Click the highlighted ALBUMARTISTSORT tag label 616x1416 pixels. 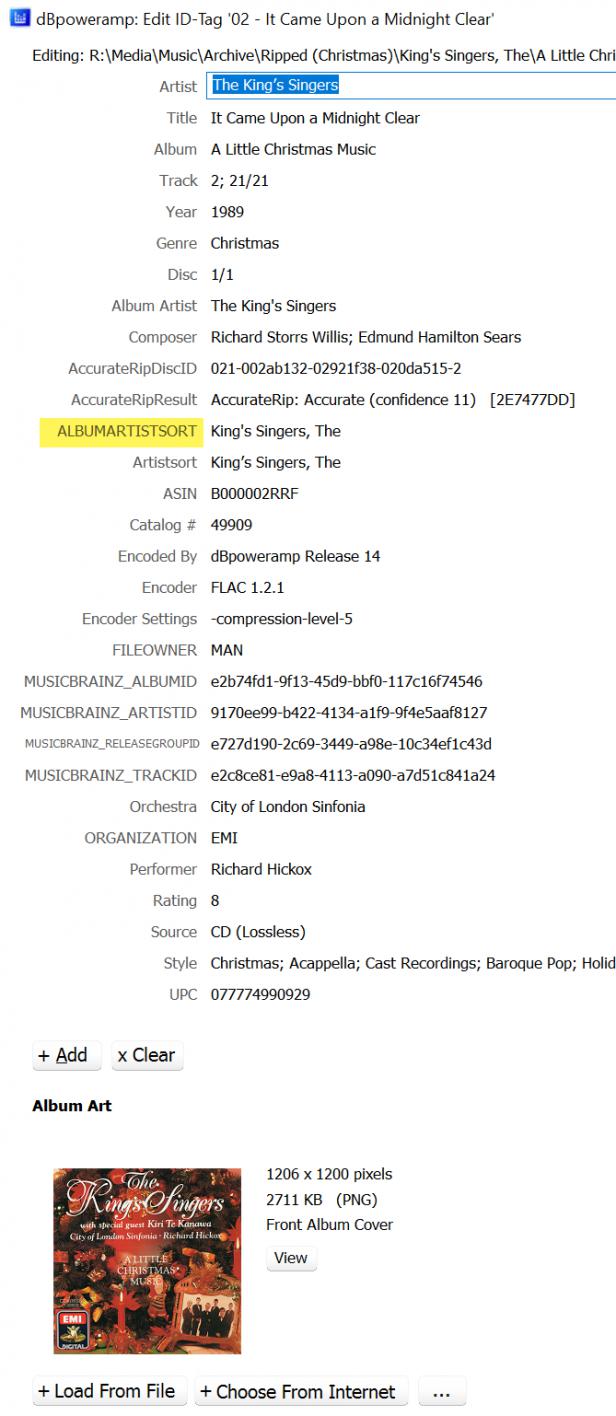pyautogui.click(x=126, y=431)
